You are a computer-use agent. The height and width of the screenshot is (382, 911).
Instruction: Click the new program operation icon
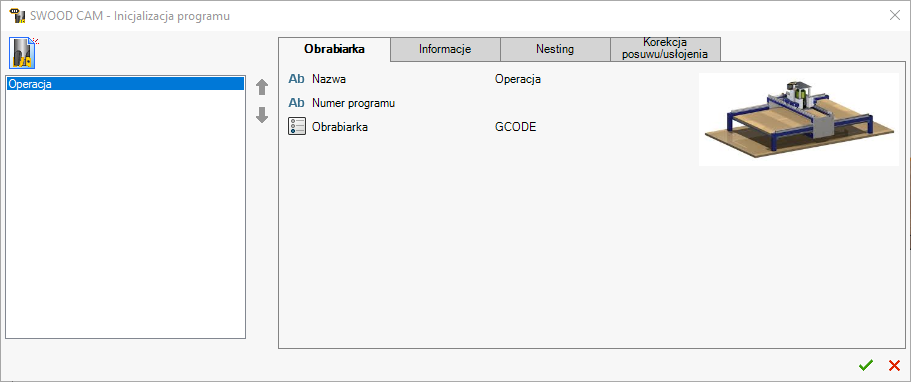coord(23,53)
